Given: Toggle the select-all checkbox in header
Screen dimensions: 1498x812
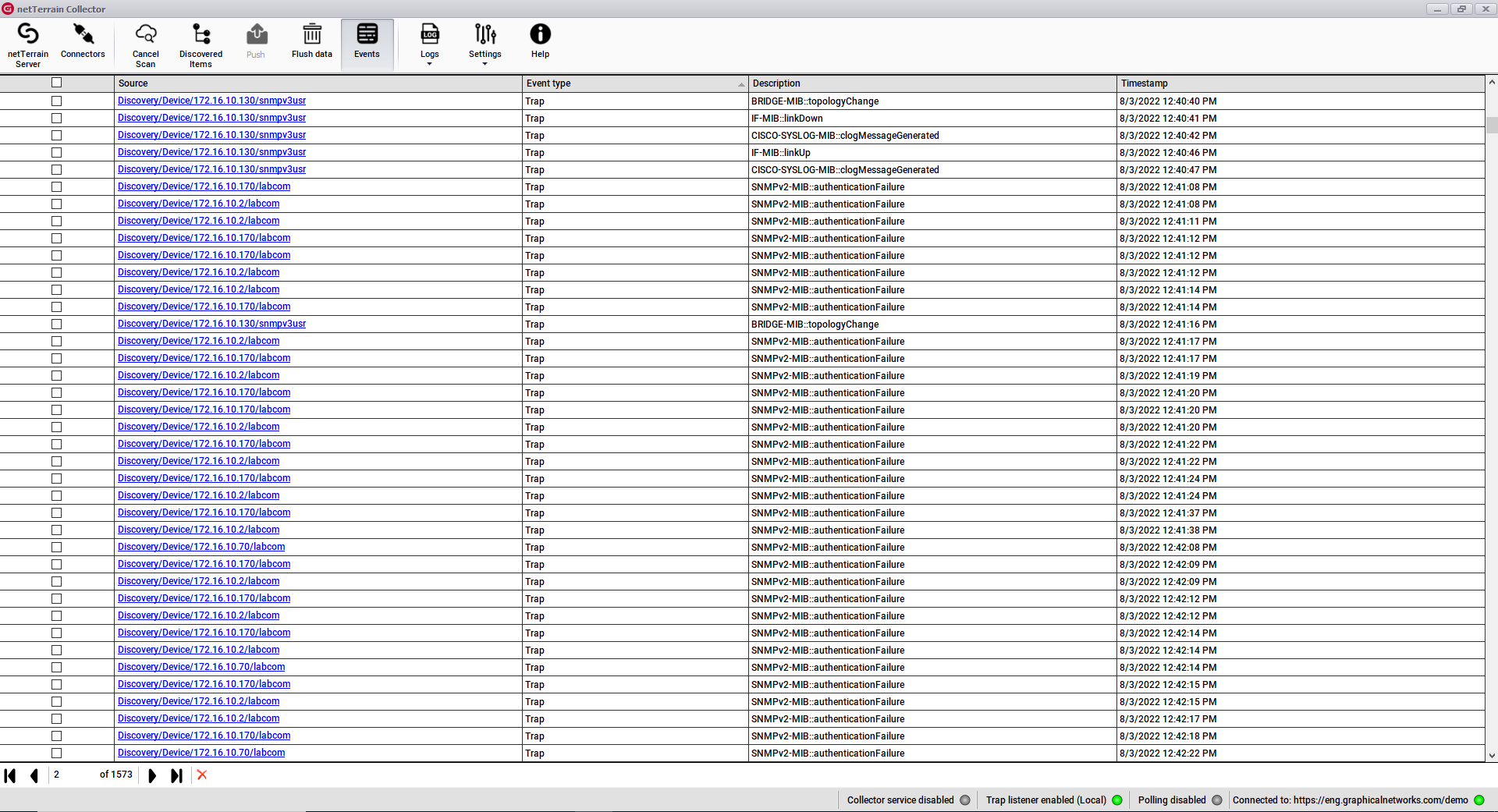Looking at the screenshot, I should click(x=56, y=83).
